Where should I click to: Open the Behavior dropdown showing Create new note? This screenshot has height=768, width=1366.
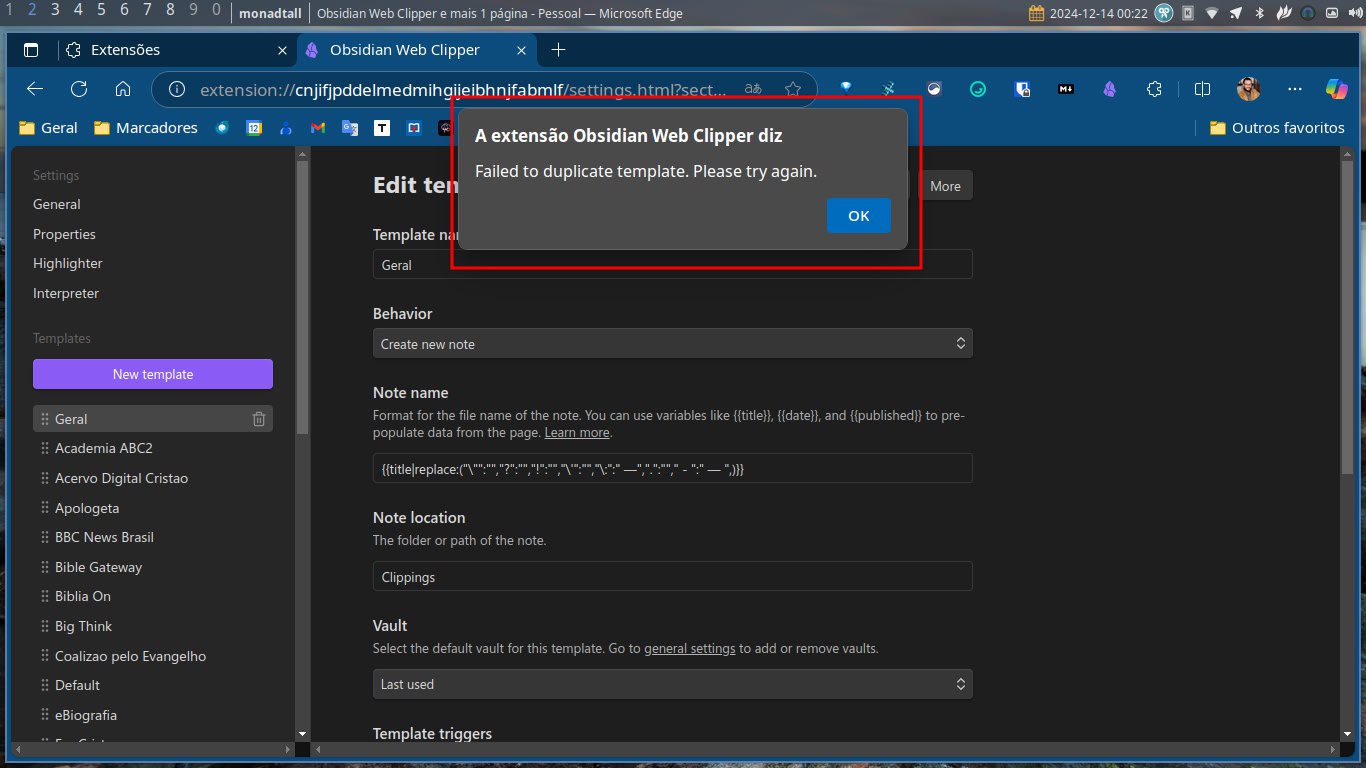click(673, 343)
